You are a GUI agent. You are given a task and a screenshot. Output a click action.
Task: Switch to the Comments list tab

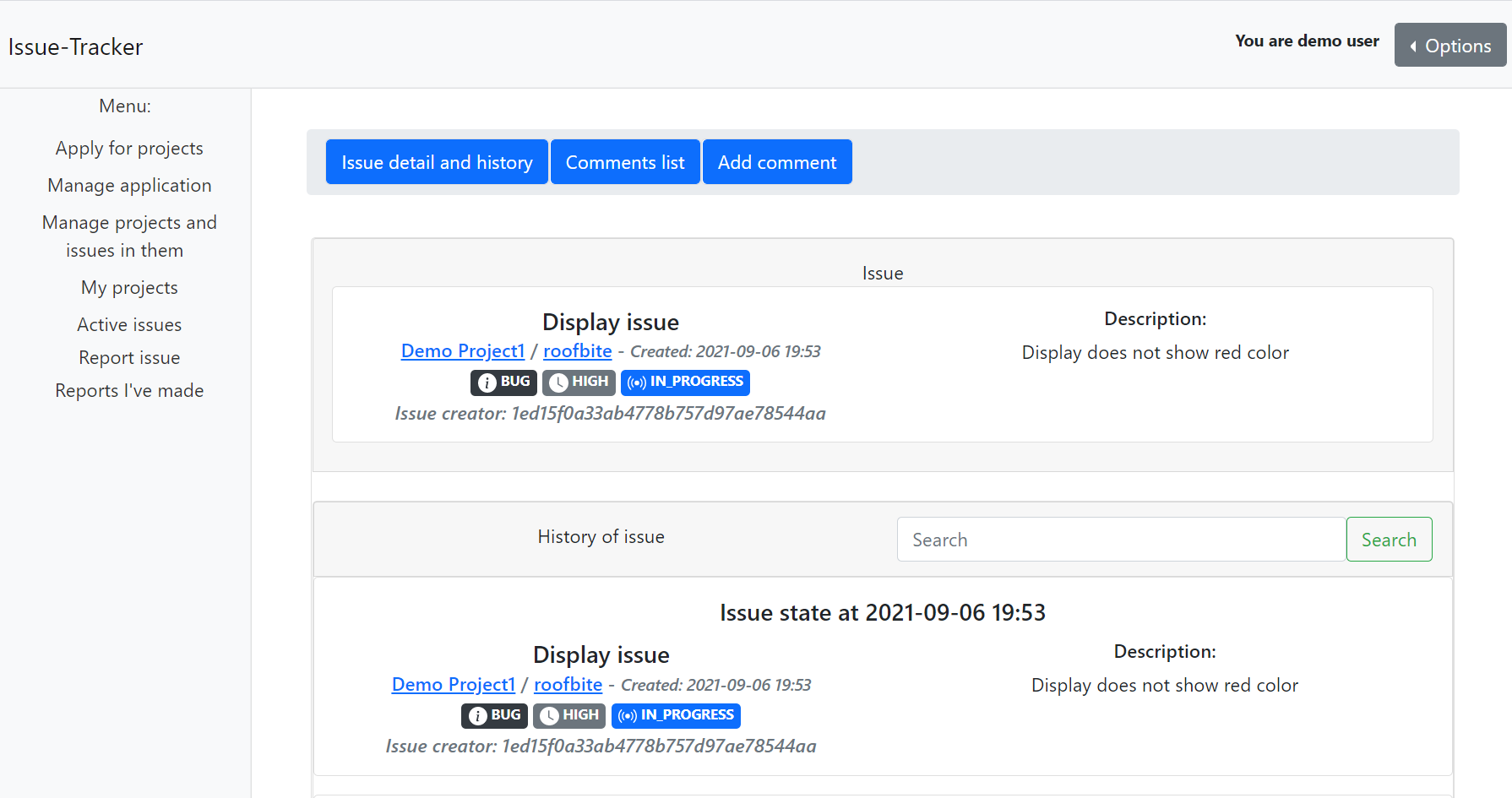pos(625,161)
